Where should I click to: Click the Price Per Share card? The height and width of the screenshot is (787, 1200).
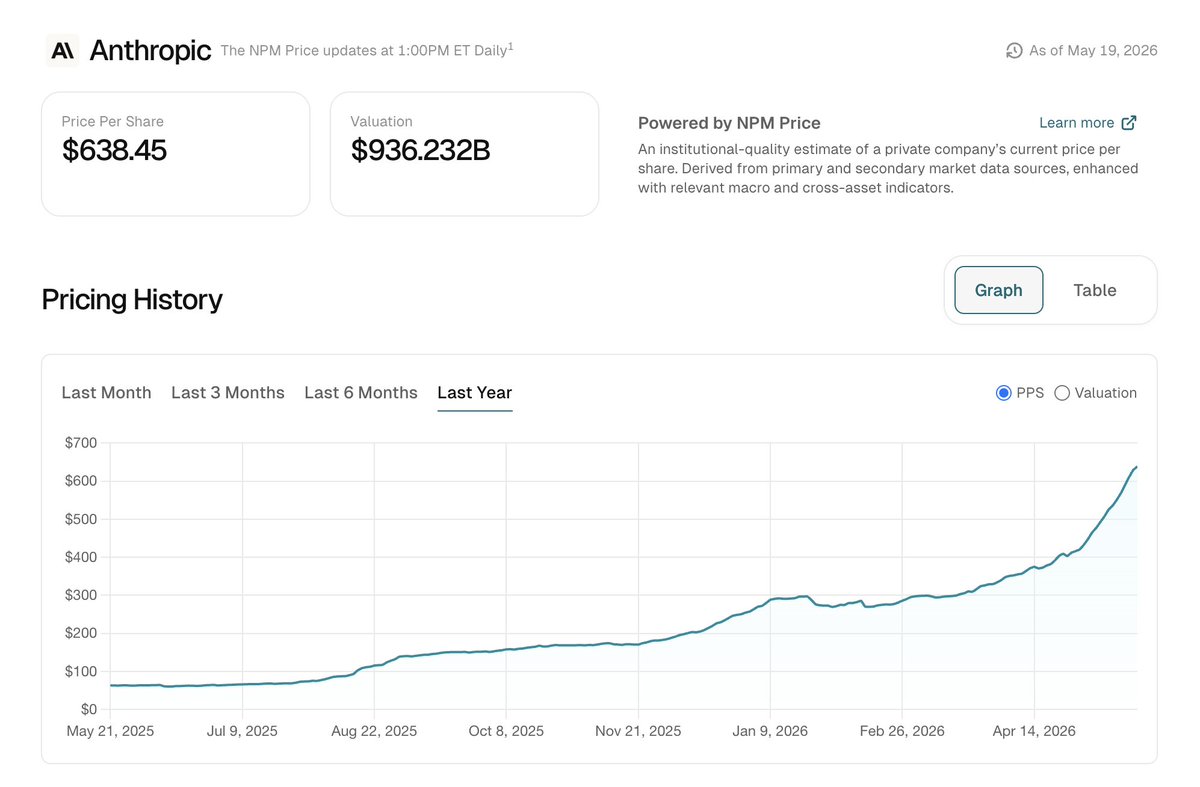coord(175,154)
